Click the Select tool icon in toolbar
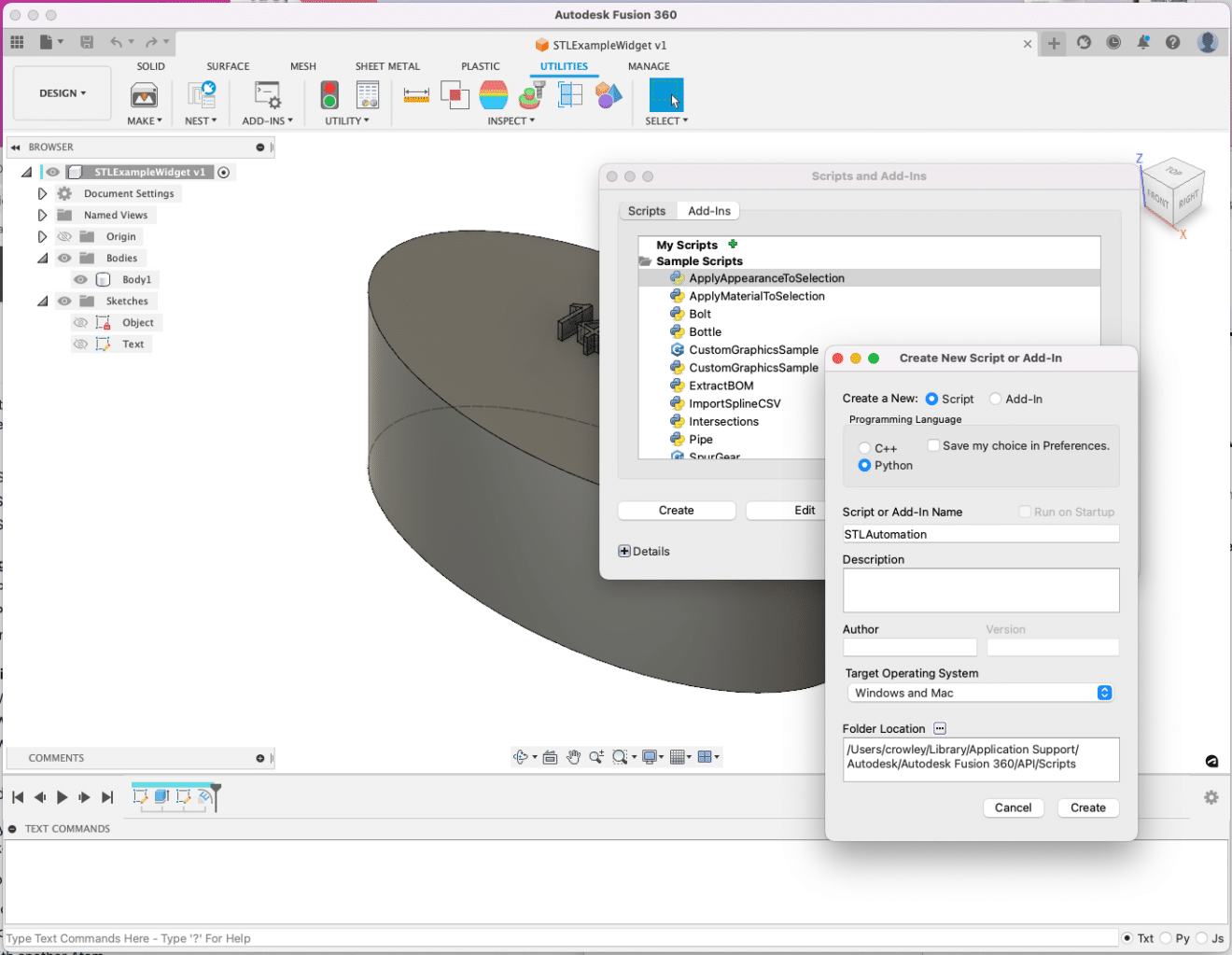 point(665,94)
